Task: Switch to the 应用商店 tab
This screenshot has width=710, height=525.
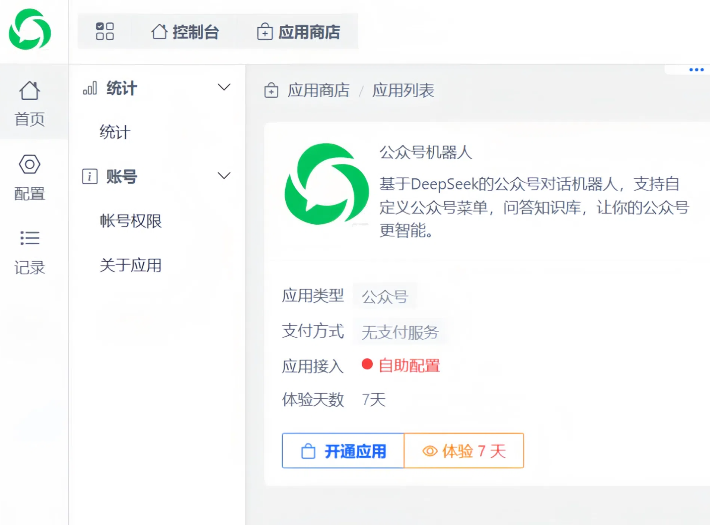Action: (x=298, y=32)
